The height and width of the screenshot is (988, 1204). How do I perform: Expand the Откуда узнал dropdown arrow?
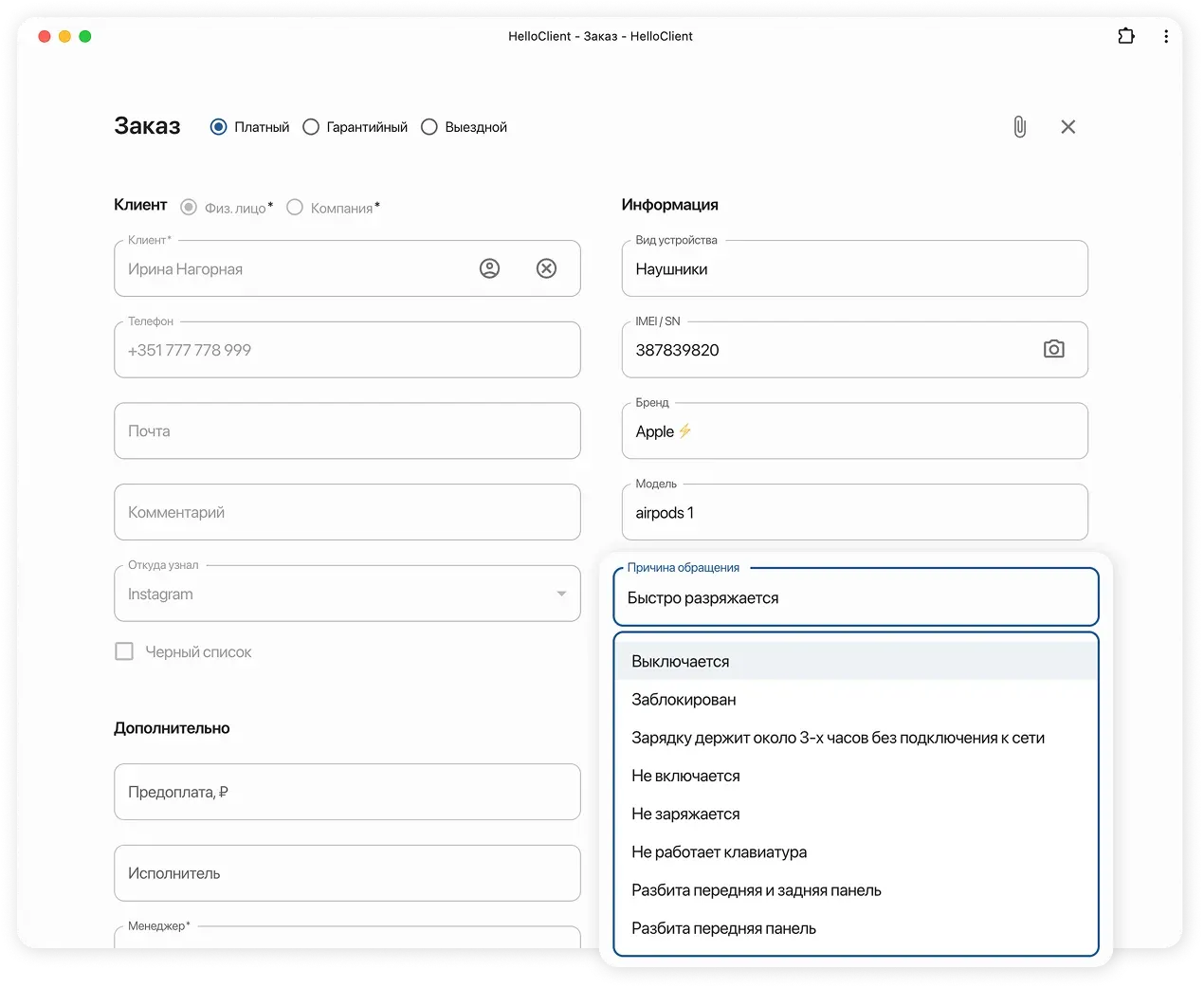pos(561,594)
